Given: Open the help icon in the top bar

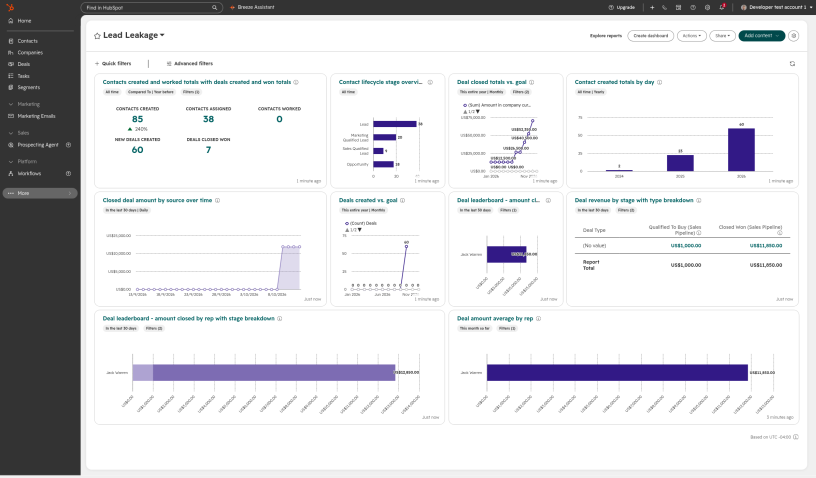Looking at the screenshot, I should (693, 7).
